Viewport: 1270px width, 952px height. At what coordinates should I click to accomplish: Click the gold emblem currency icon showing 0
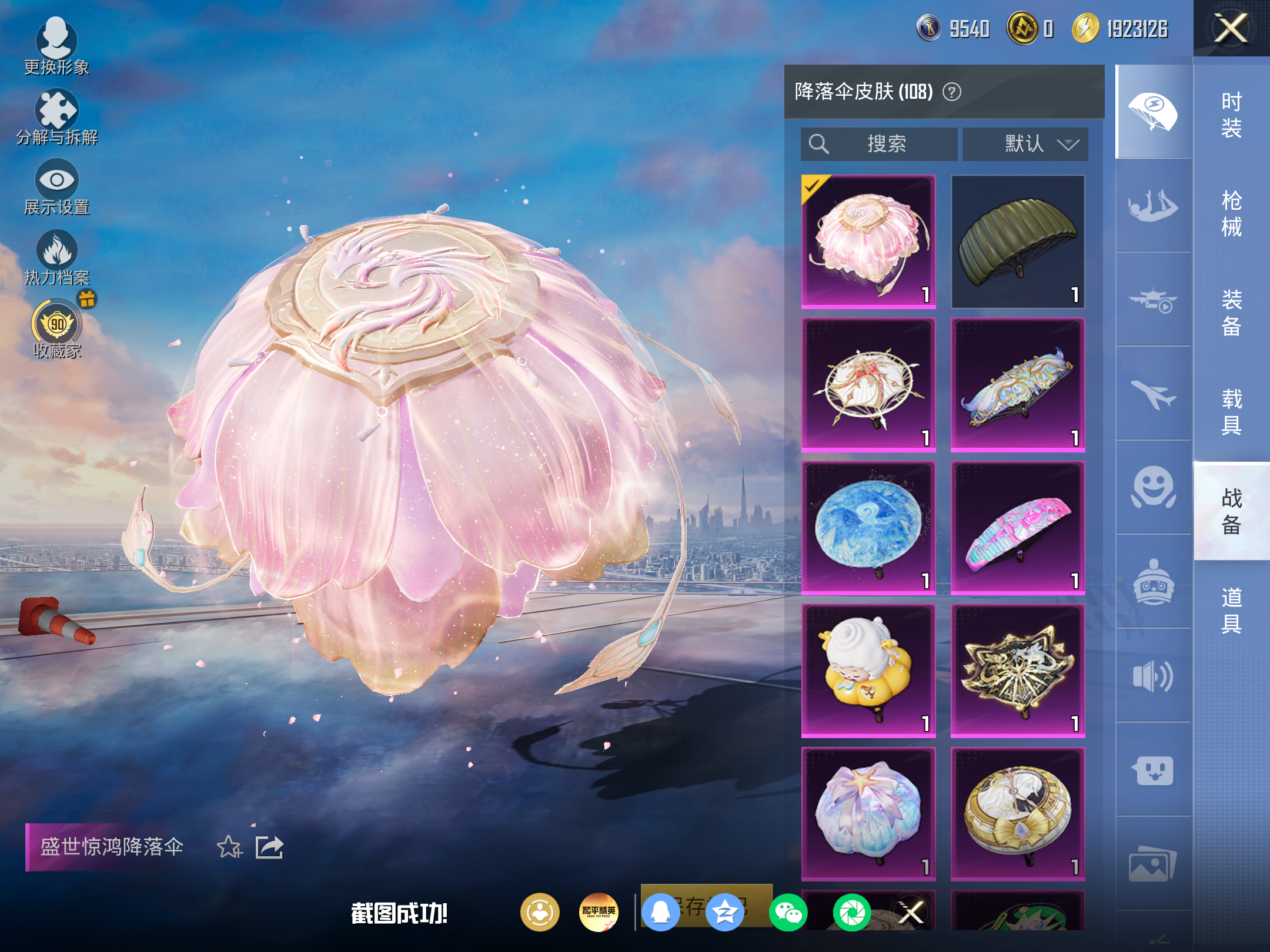click(x=1022, y=28)
